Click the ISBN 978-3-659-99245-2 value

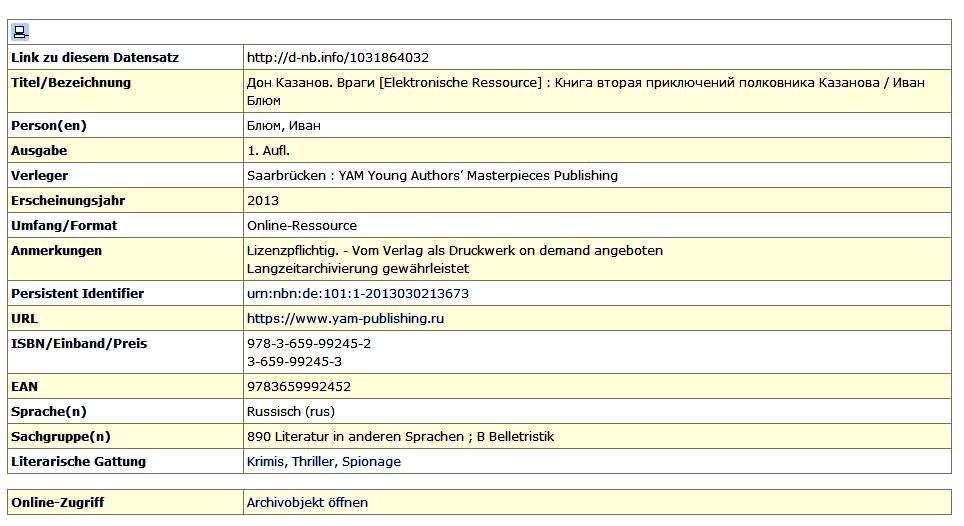pos(308,344)
